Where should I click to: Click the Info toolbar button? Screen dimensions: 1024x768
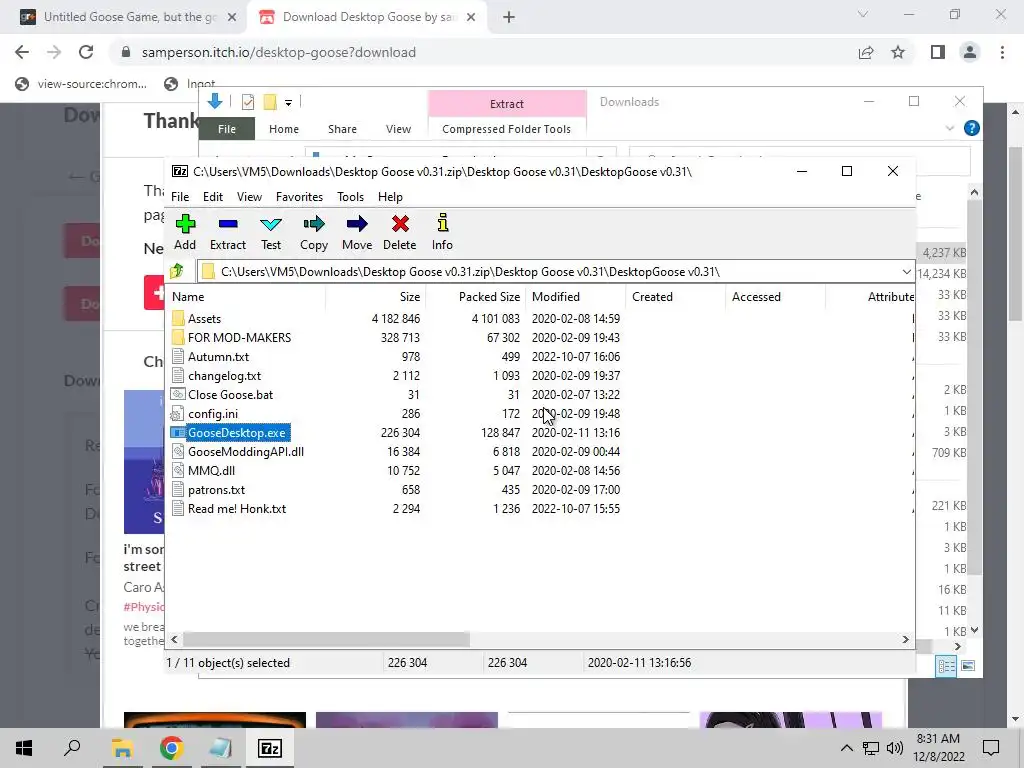point(442,232)
